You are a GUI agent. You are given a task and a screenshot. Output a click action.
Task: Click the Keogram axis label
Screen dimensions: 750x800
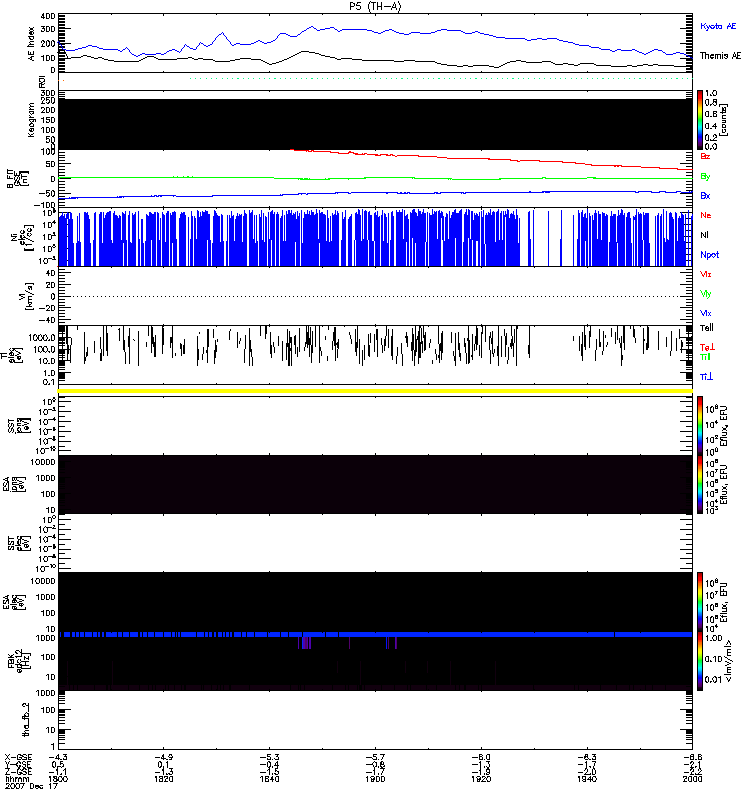[x=31, y=120]
